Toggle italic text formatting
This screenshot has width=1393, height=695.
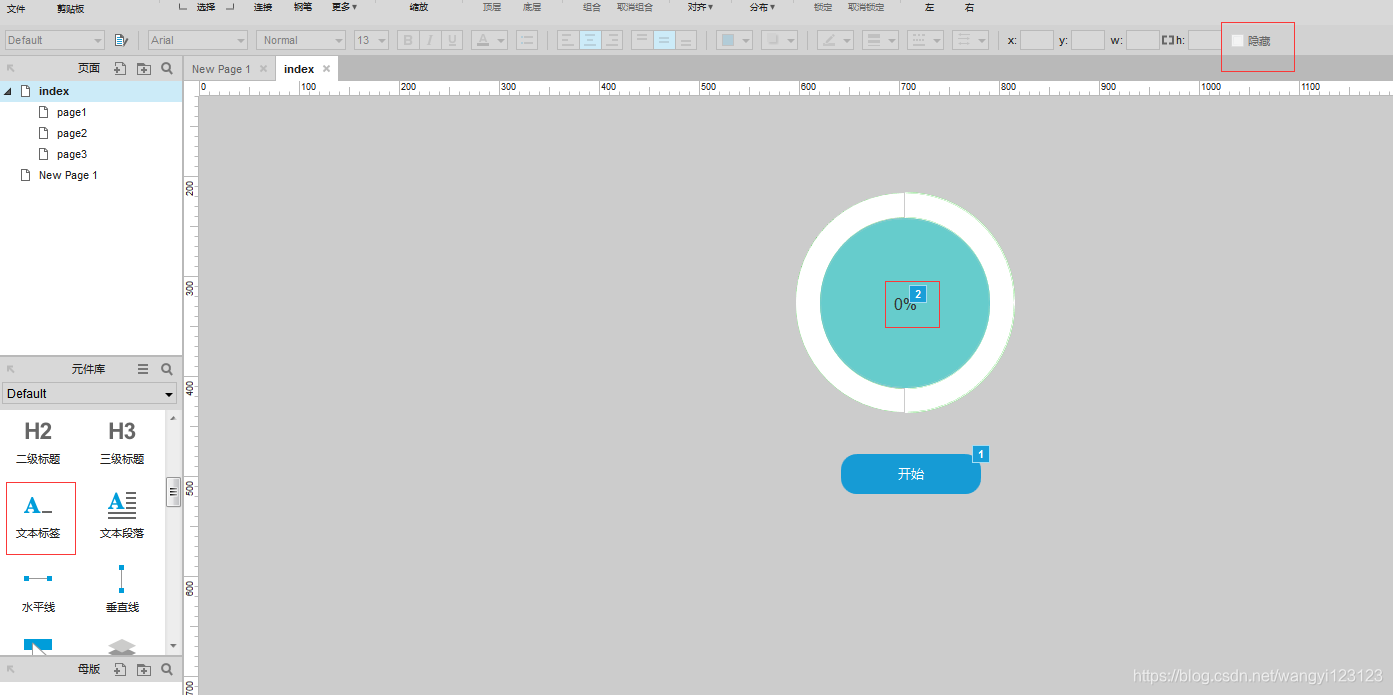(x=430, y=40)
